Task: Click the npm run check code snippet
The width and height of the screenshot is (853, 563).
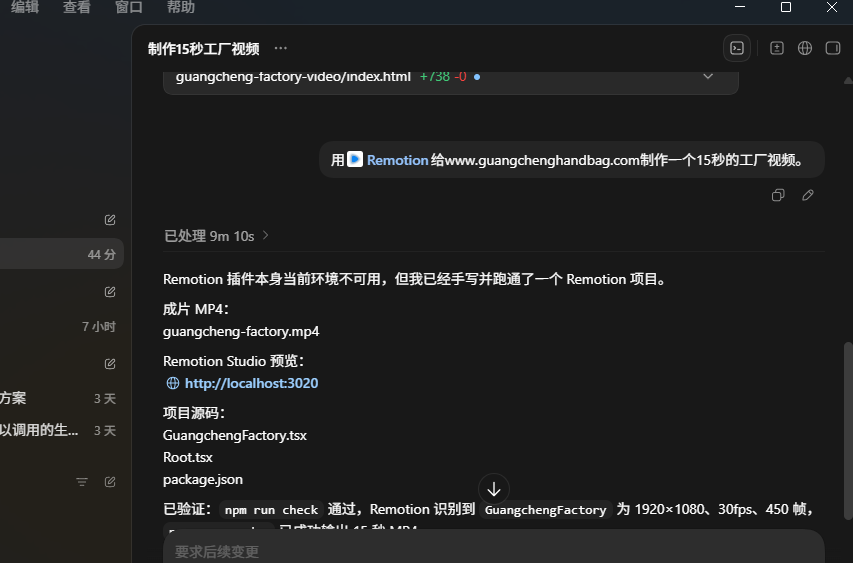Action: 271,510
